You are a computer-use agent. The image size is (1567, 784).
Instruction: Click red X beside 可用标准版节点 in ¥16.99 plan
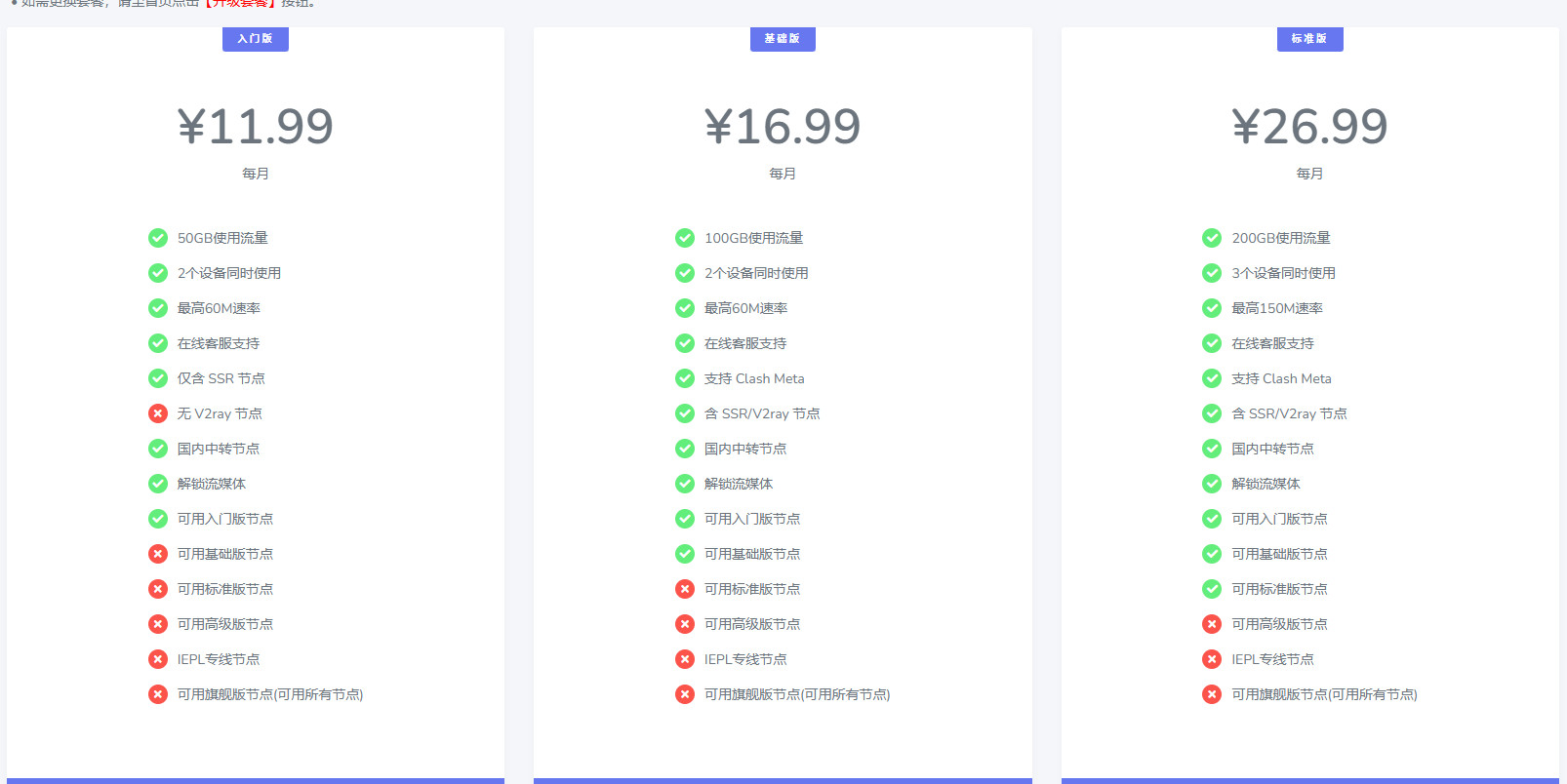685,589
